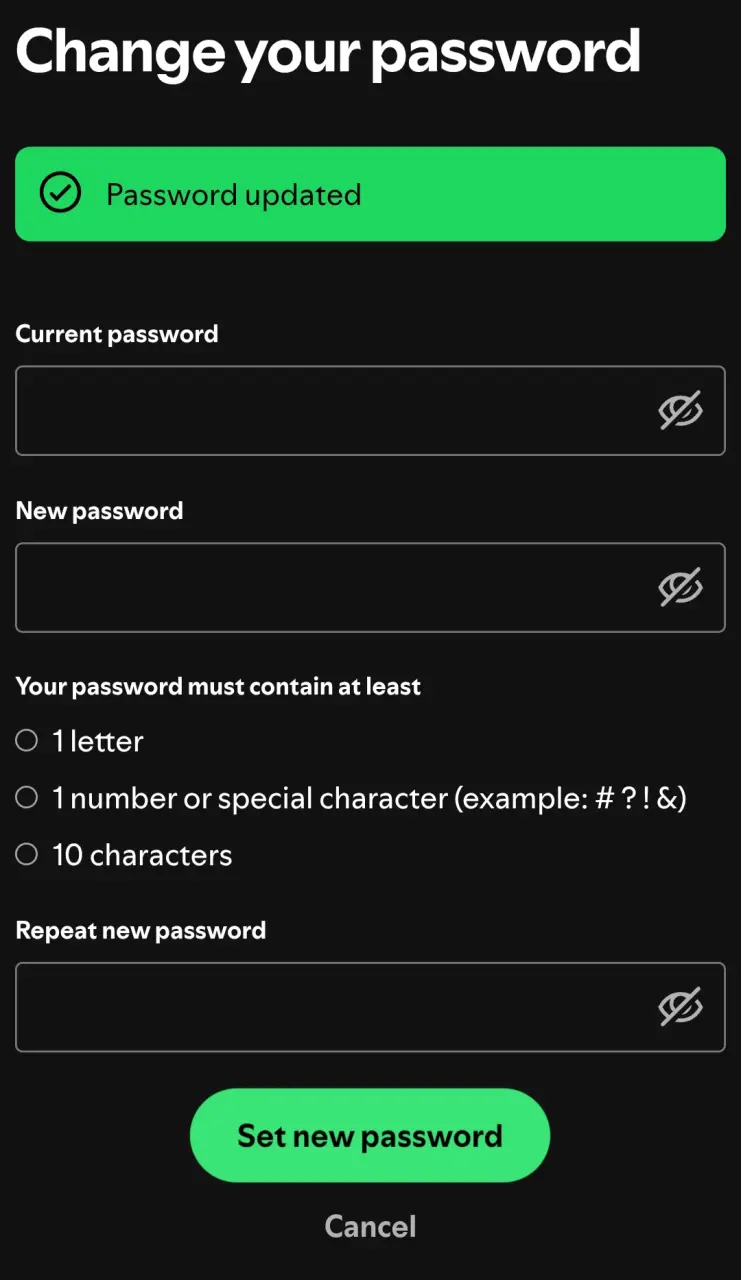Click the Current password label
741x1280 pixels.
(117, 334)
